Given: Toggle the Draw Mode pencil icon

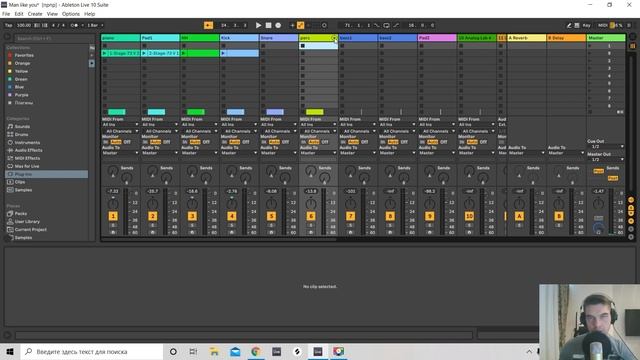Looking at the screenshot, I should [x=569, y=25].
